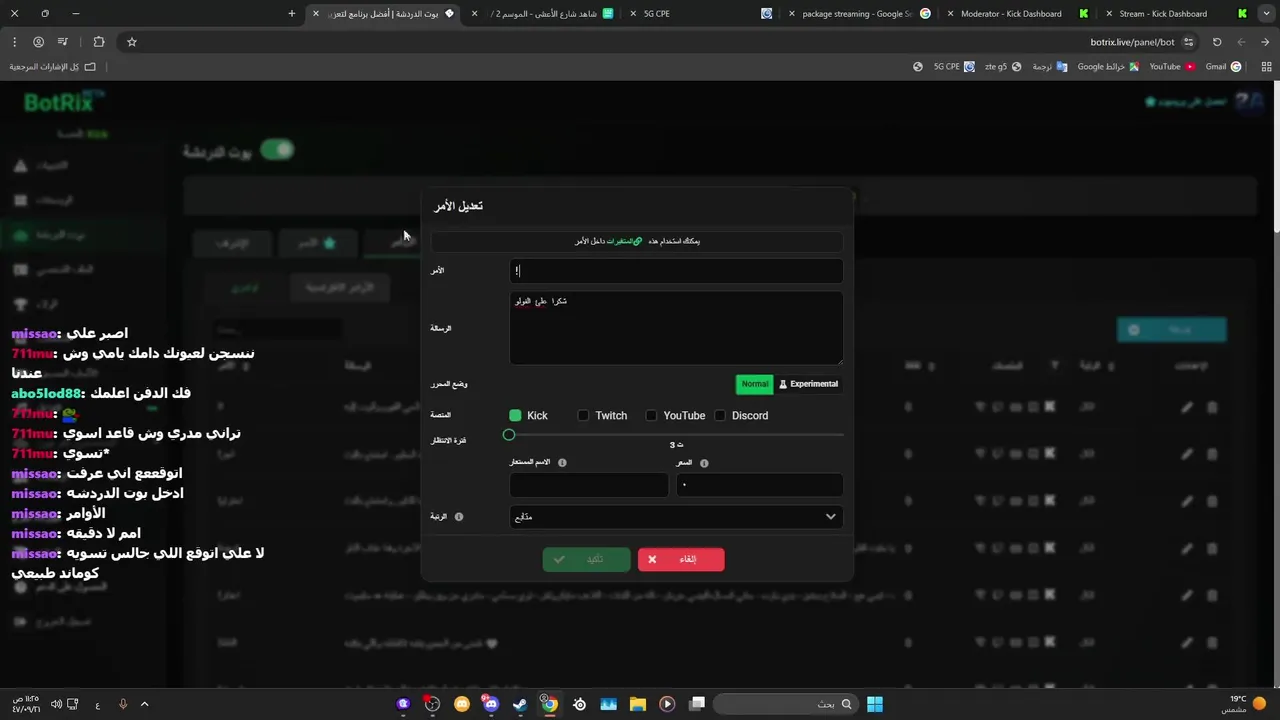This screenshot has height=720, width=1280.
Task: Show hidden system tray icons chevron
Action: 144,704
